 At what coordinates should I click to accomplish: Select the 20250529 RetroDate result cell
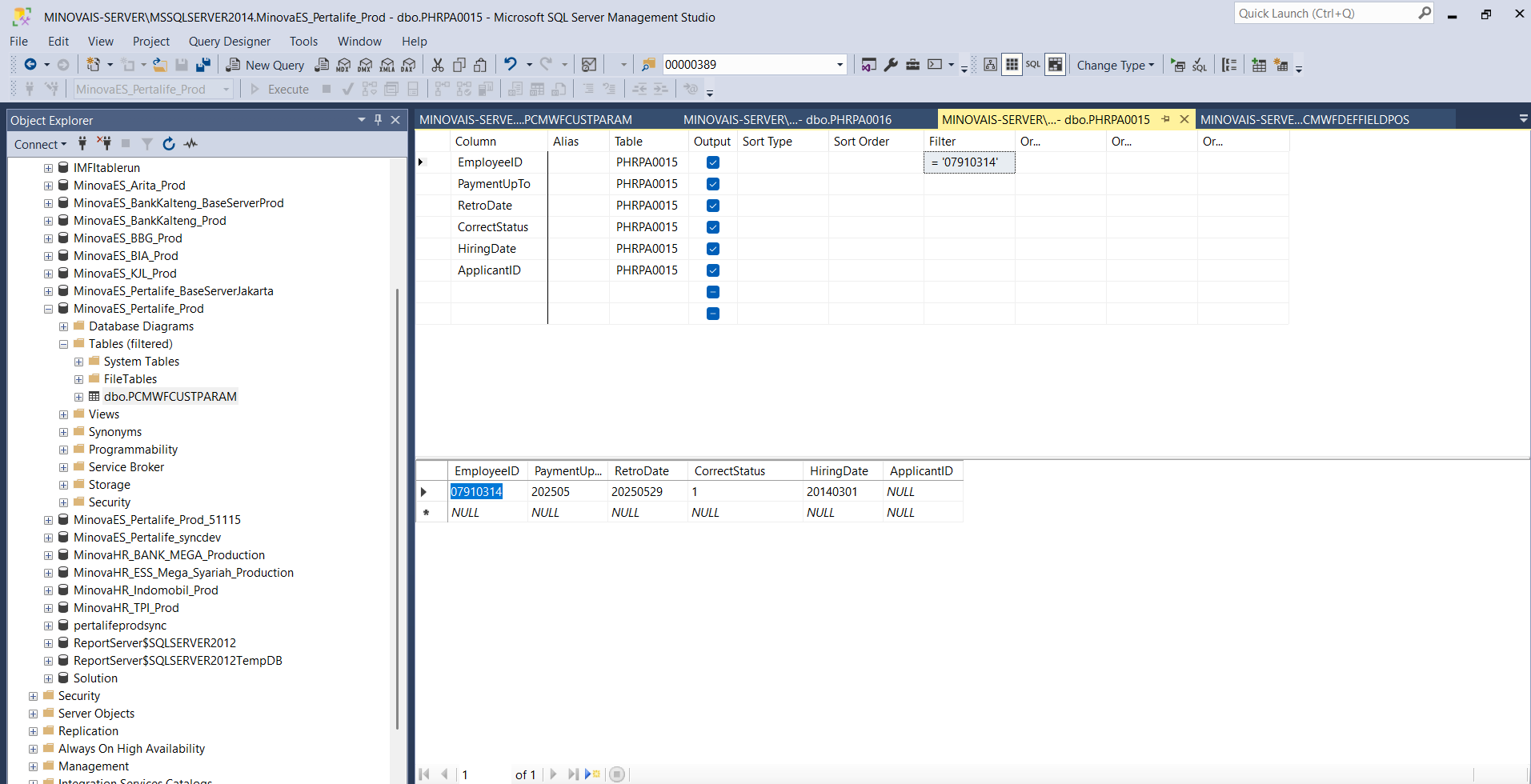(x=647, y=492)
